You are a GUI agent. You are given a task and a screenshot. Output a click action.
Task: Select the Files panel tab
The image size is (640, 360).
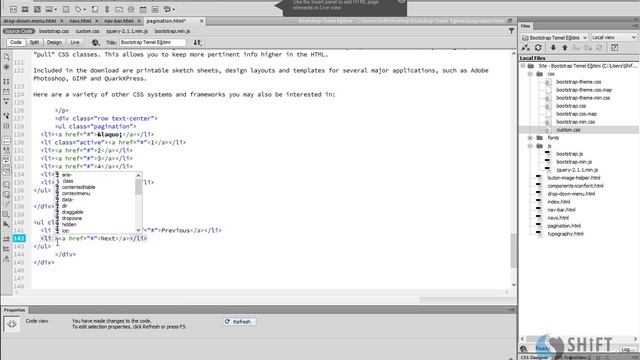click(525, 26)
